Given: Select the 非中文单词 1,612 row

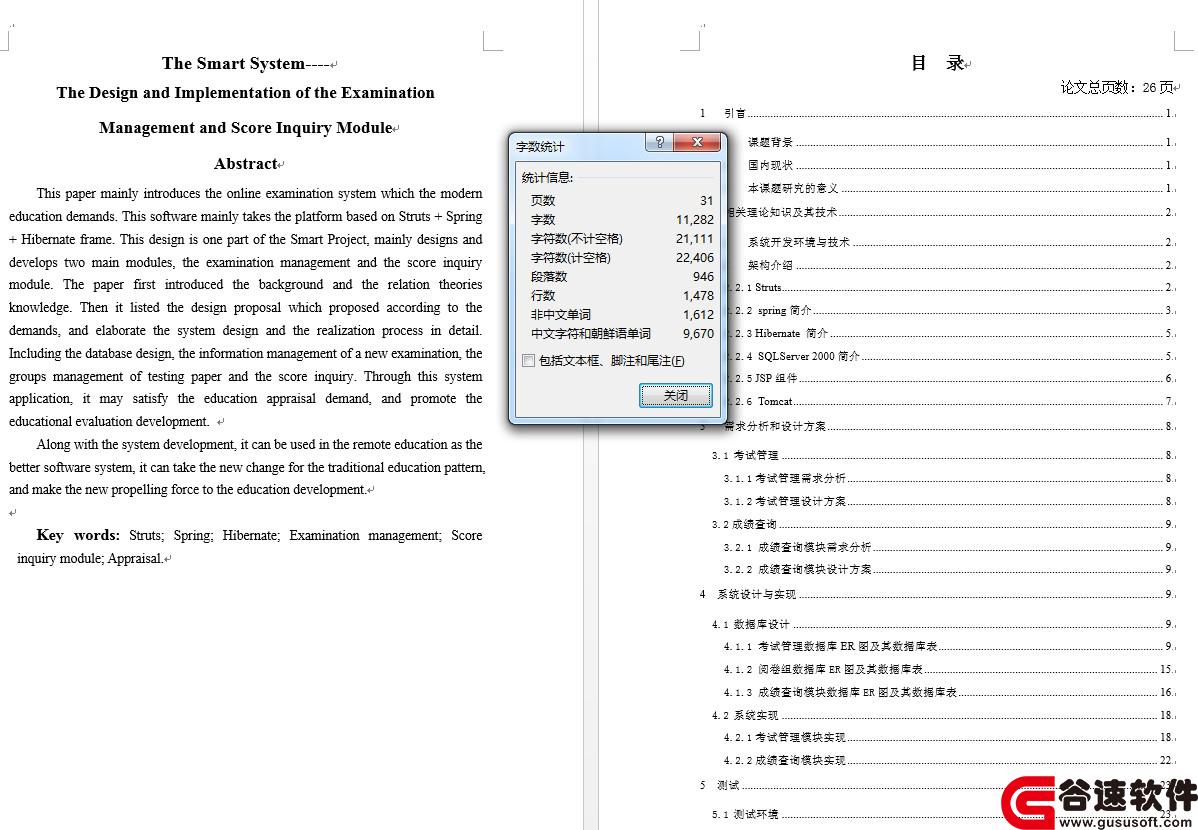Looking at the screenshot, I should [x=621, y=315].
